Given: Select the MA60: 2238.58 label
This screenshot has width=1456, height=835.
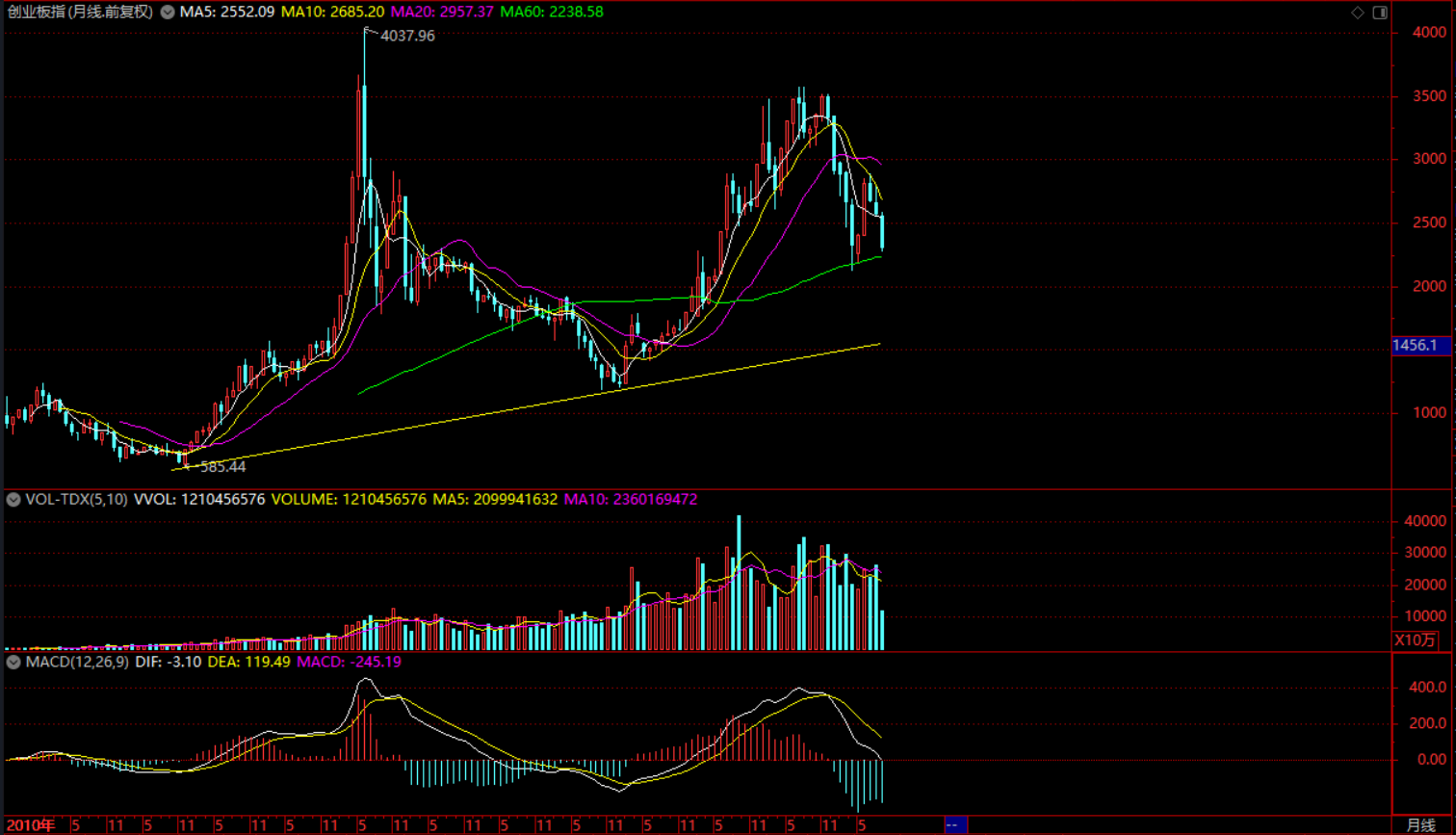Looking at the screenshot, I should click(x=552, y=13).
